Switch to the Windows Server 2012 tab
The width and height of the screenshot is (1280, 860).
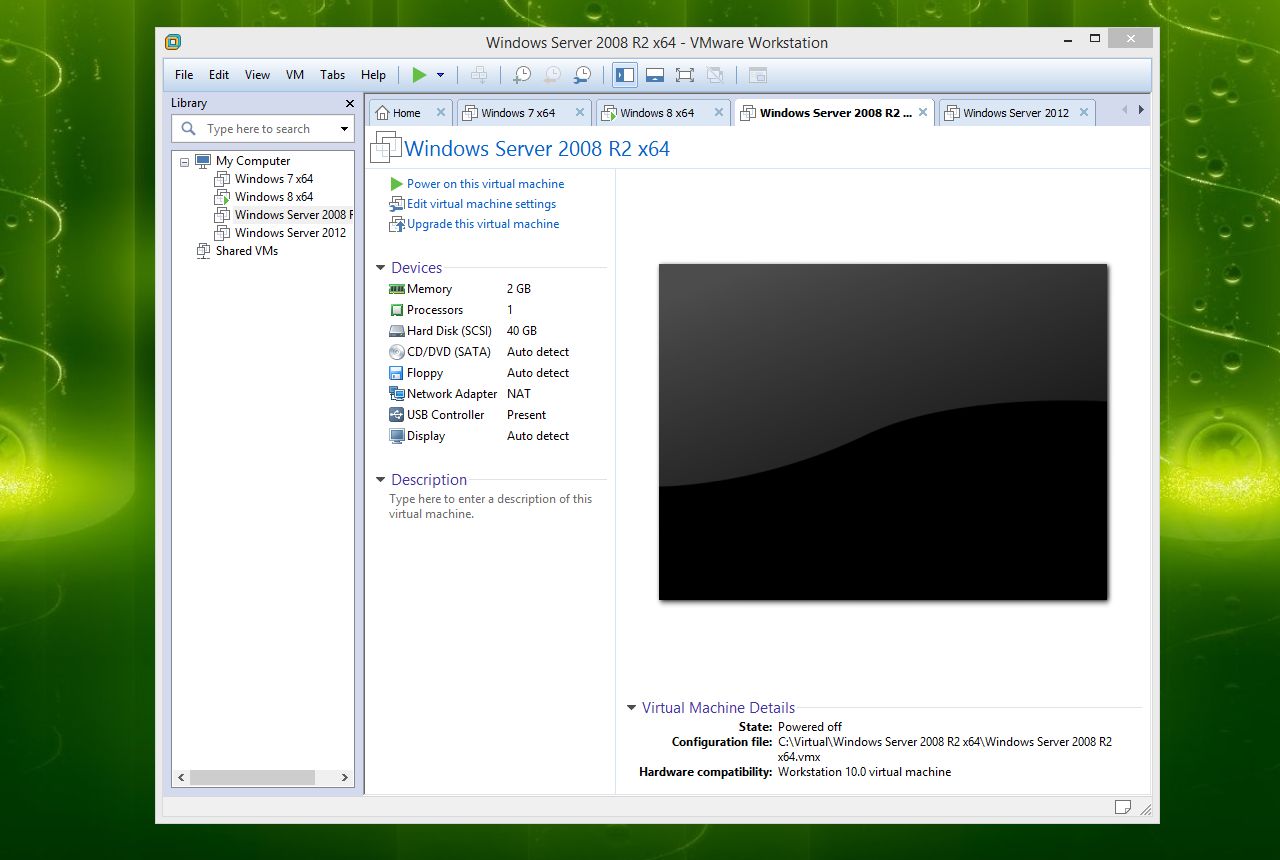pos(1016,113)
